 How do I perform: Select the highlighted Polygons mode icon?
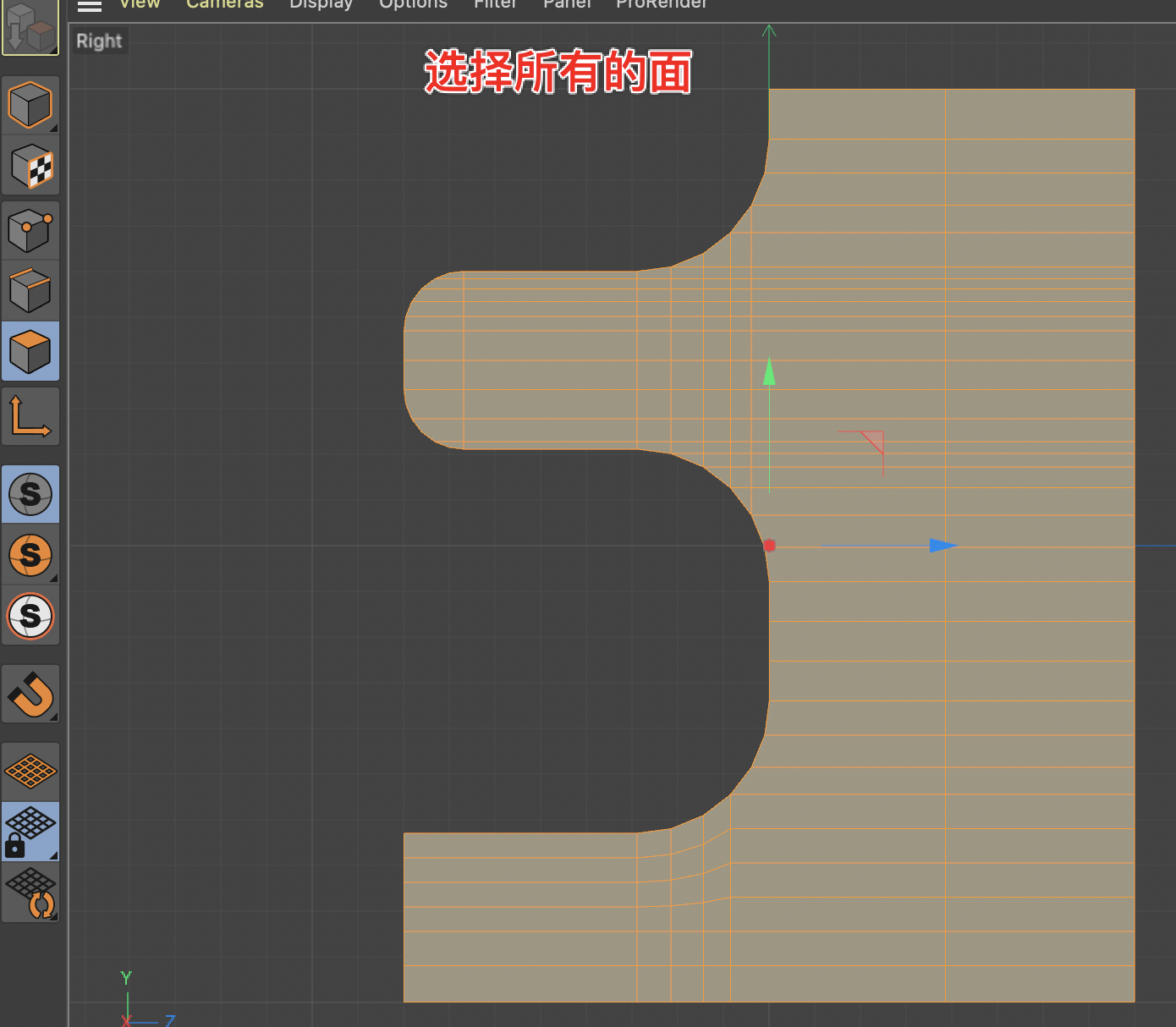[30, 351]
